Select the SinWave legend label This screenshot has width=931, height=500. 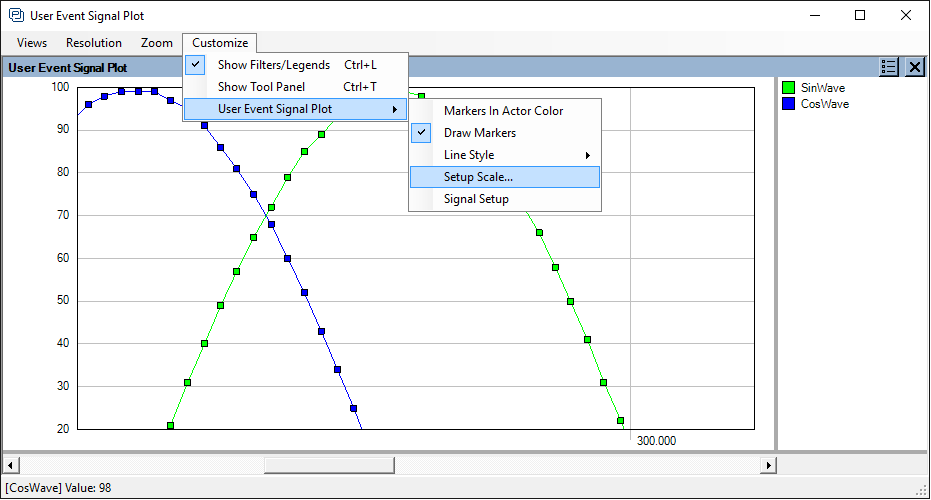click(822, 88)
